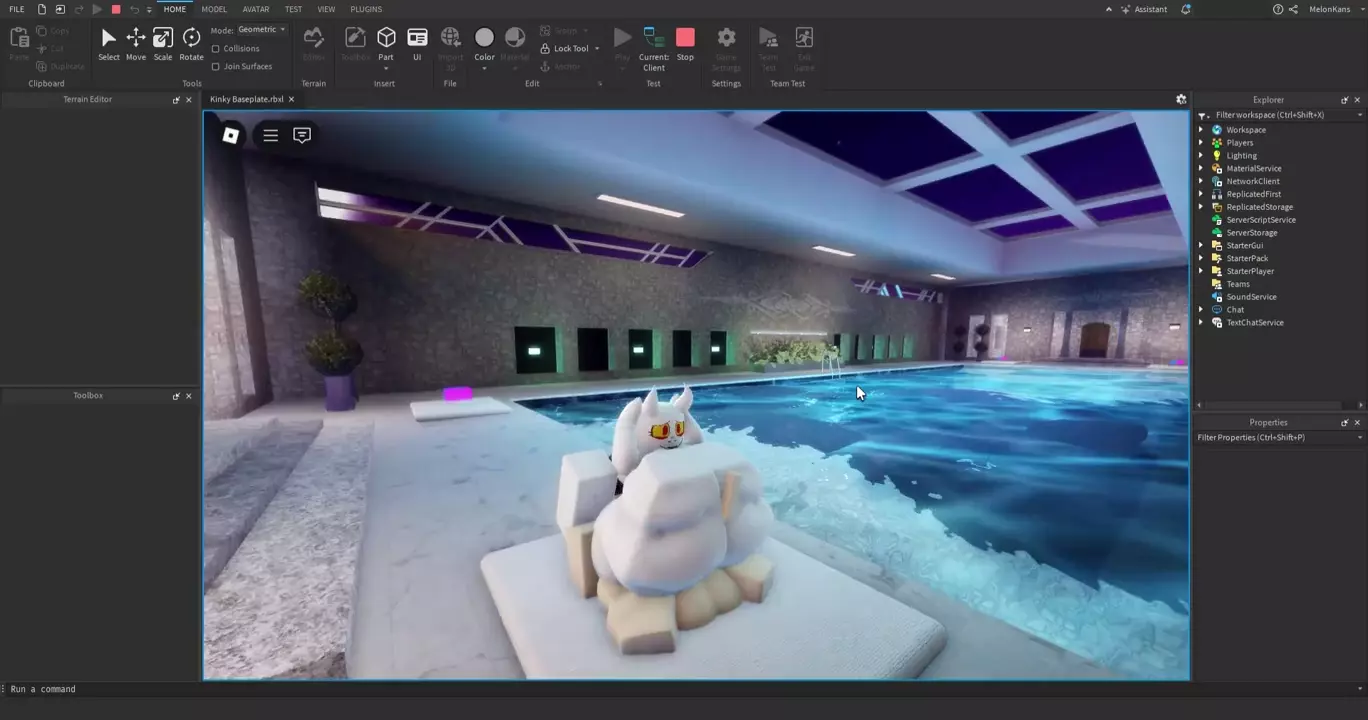
Task: Open the Mode Geometric dropdown
Action: point(262,30)
